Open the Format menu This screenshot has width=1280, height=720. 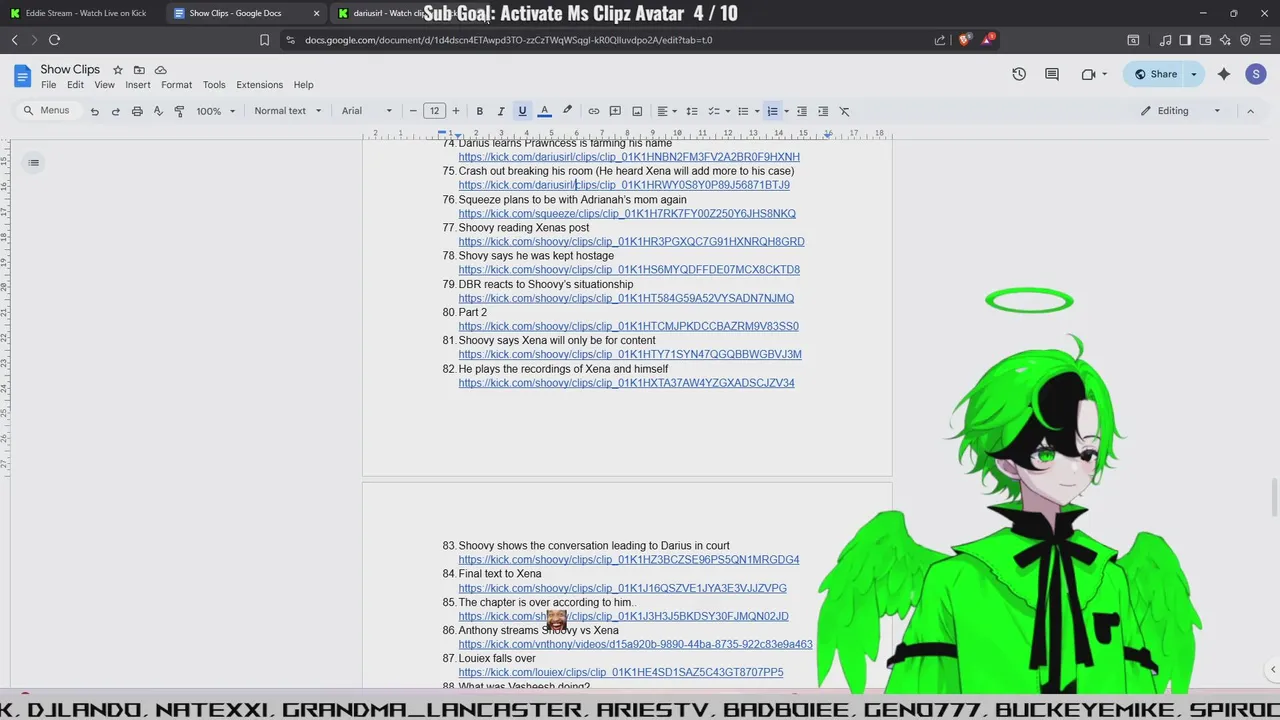176,85
